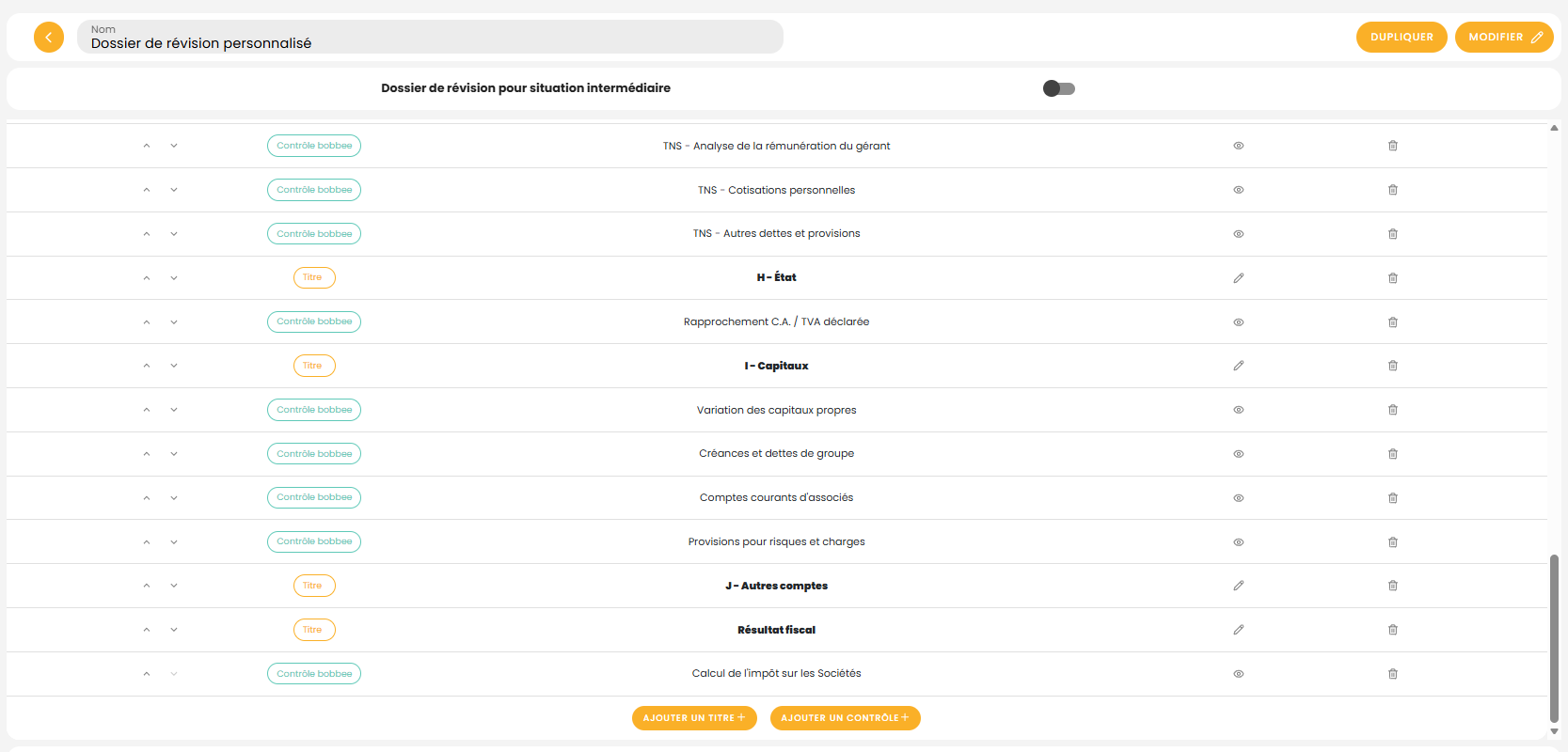Move Provisions pour risques et charges up
1568x752 pixels.
147,542
